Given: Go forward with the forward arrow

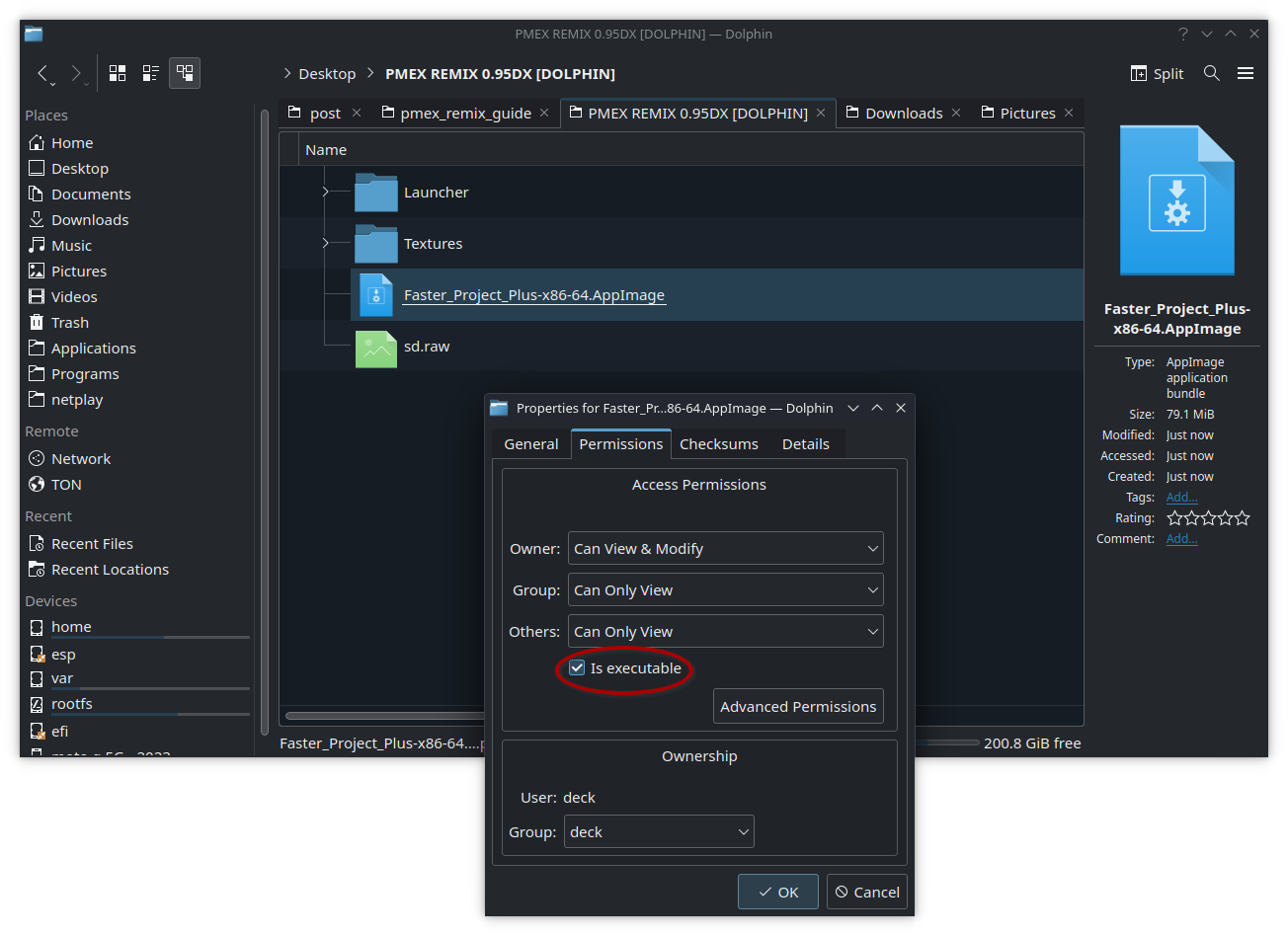Looking at the screenshot, I should [x=76, y=73].
